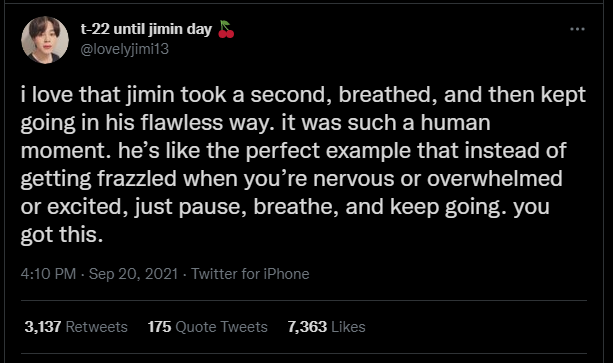This screenshot has width=613, height=363.
Task: Select 'perfect example' in the tweet body
Action: coord(328,151)
